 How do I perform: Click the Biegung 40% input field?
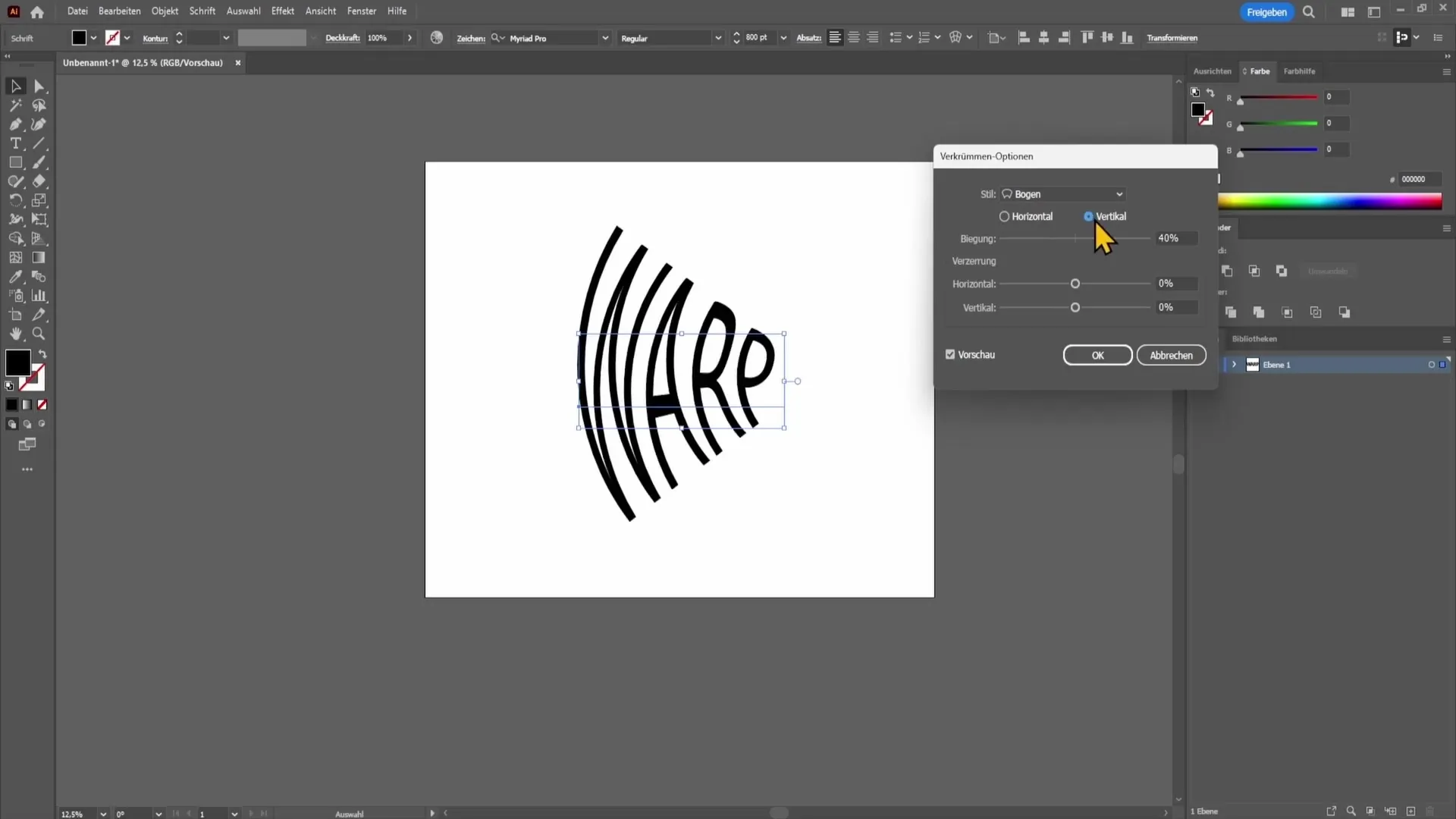click(1176, 238)
